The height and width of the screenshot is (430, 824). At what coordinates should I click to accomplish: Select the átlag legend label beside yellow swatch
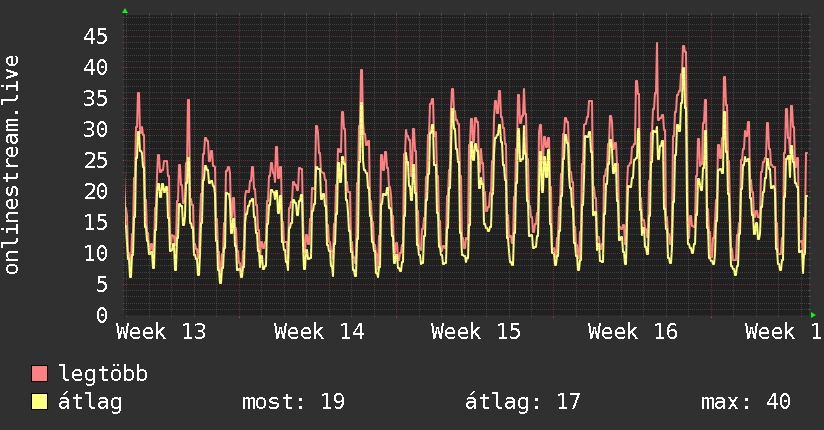(x=90, y=402)
